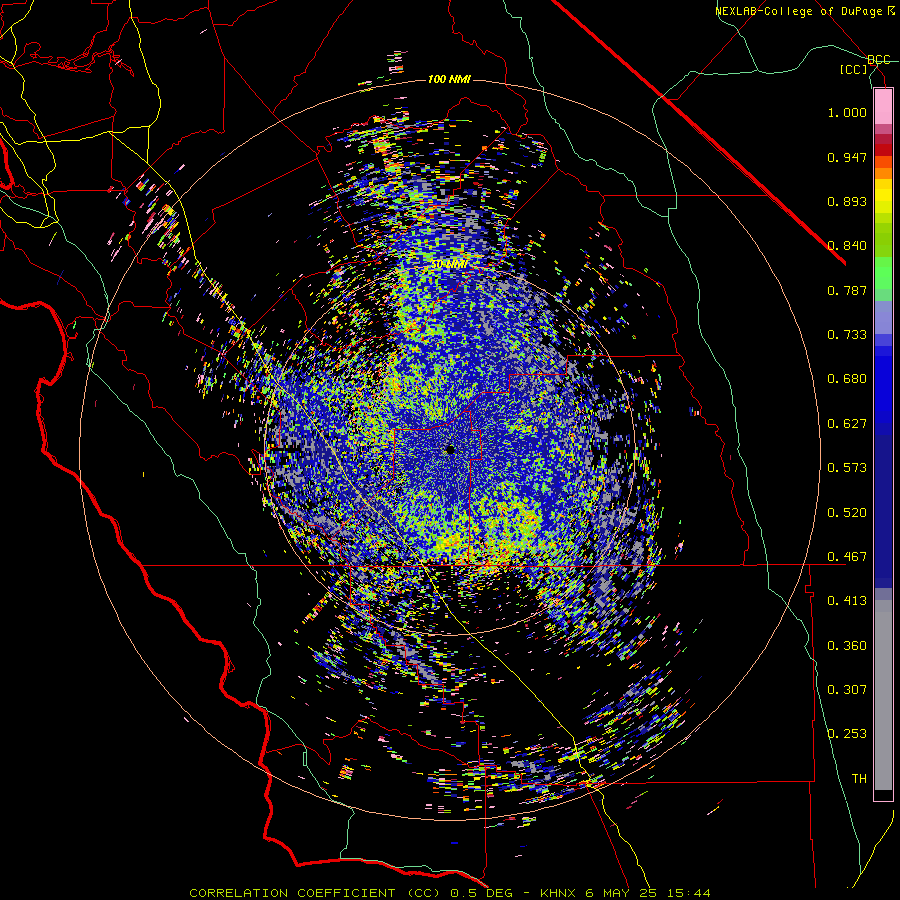
Task: Click the 0.840 color scale value
Action: (x=847, y=246)
